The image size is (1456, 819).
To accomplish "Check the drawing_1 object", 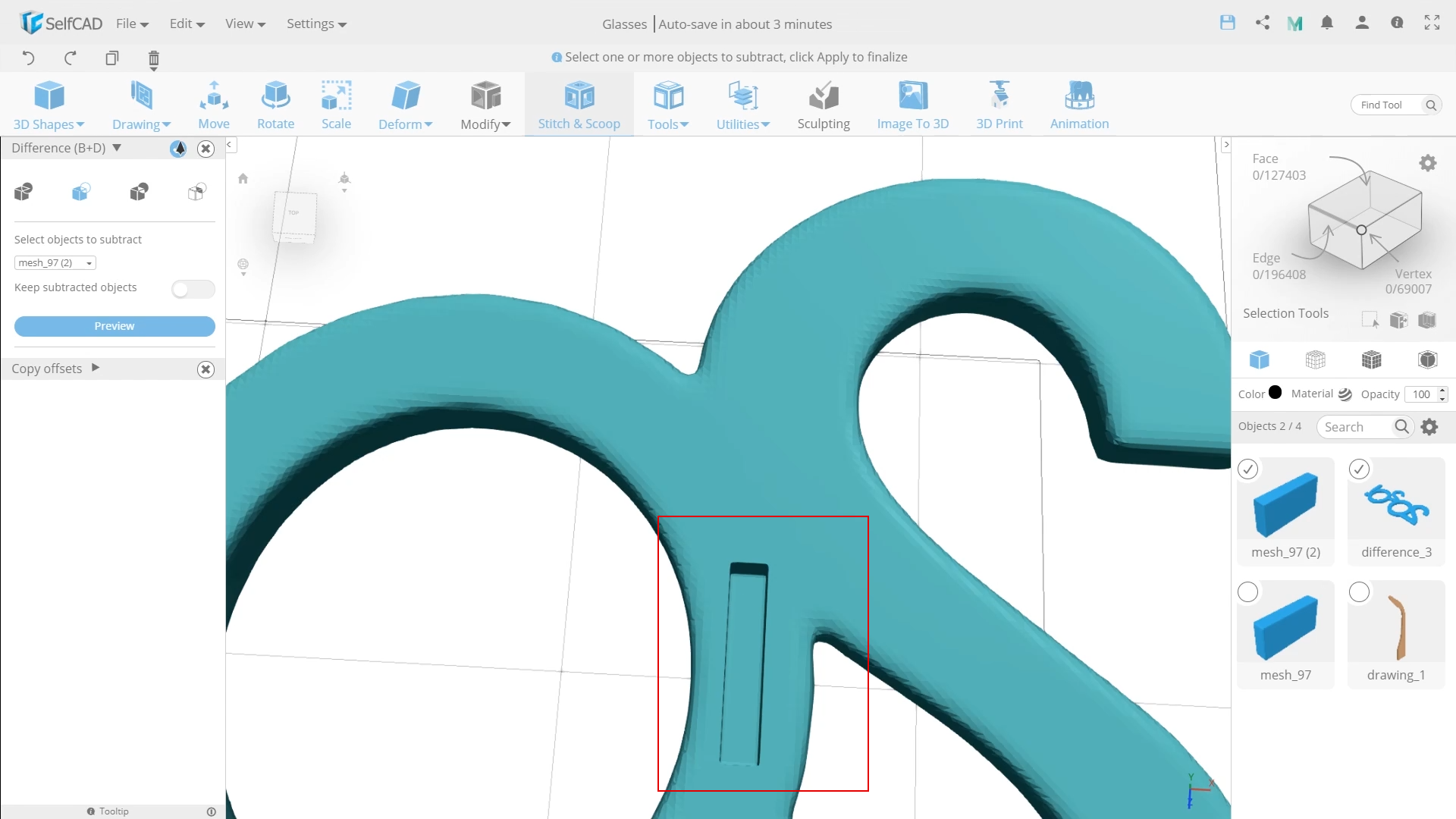I will (x=1359, y=592).
